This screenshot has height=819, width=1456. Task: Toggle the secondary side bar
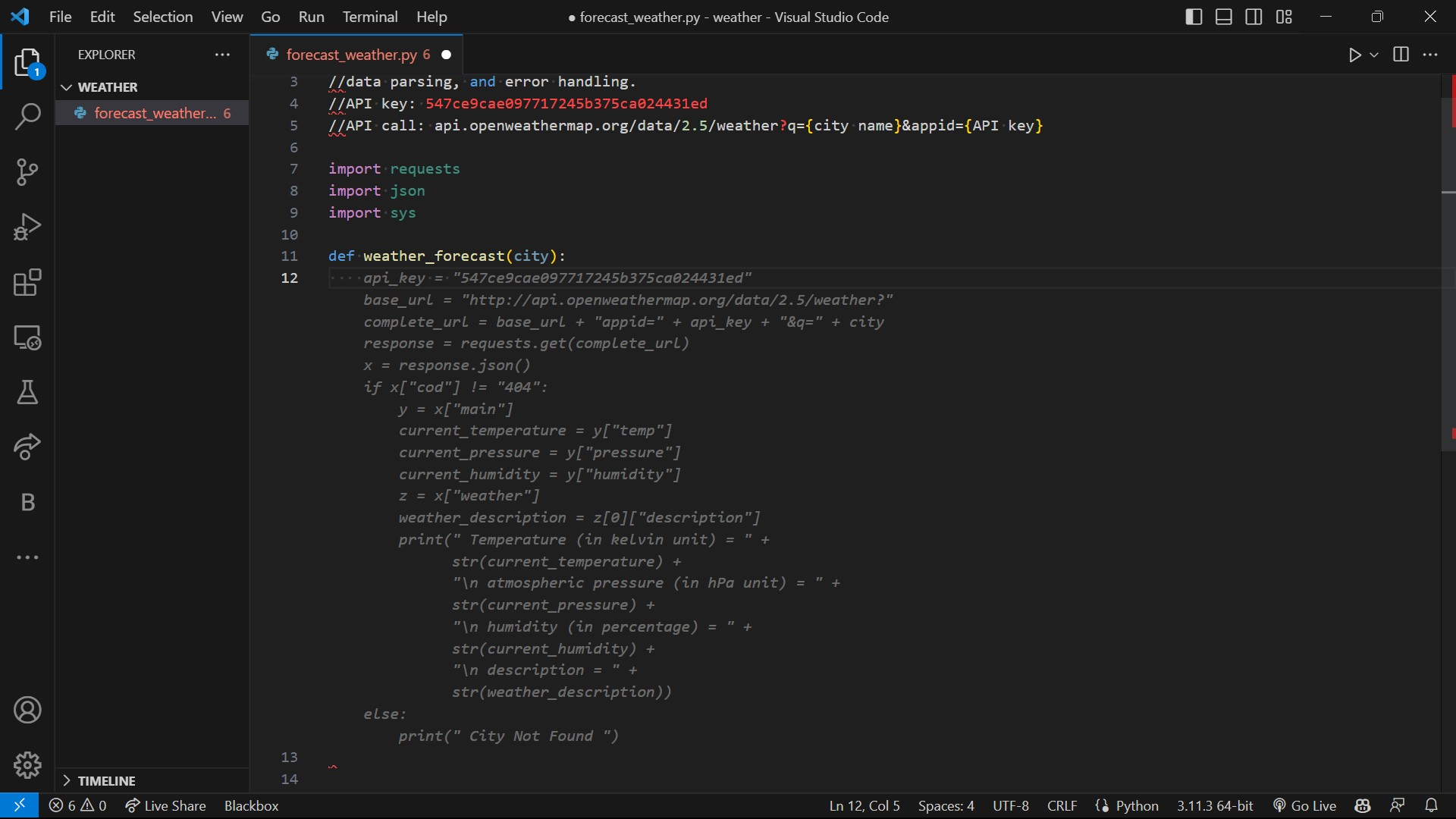1254,17
